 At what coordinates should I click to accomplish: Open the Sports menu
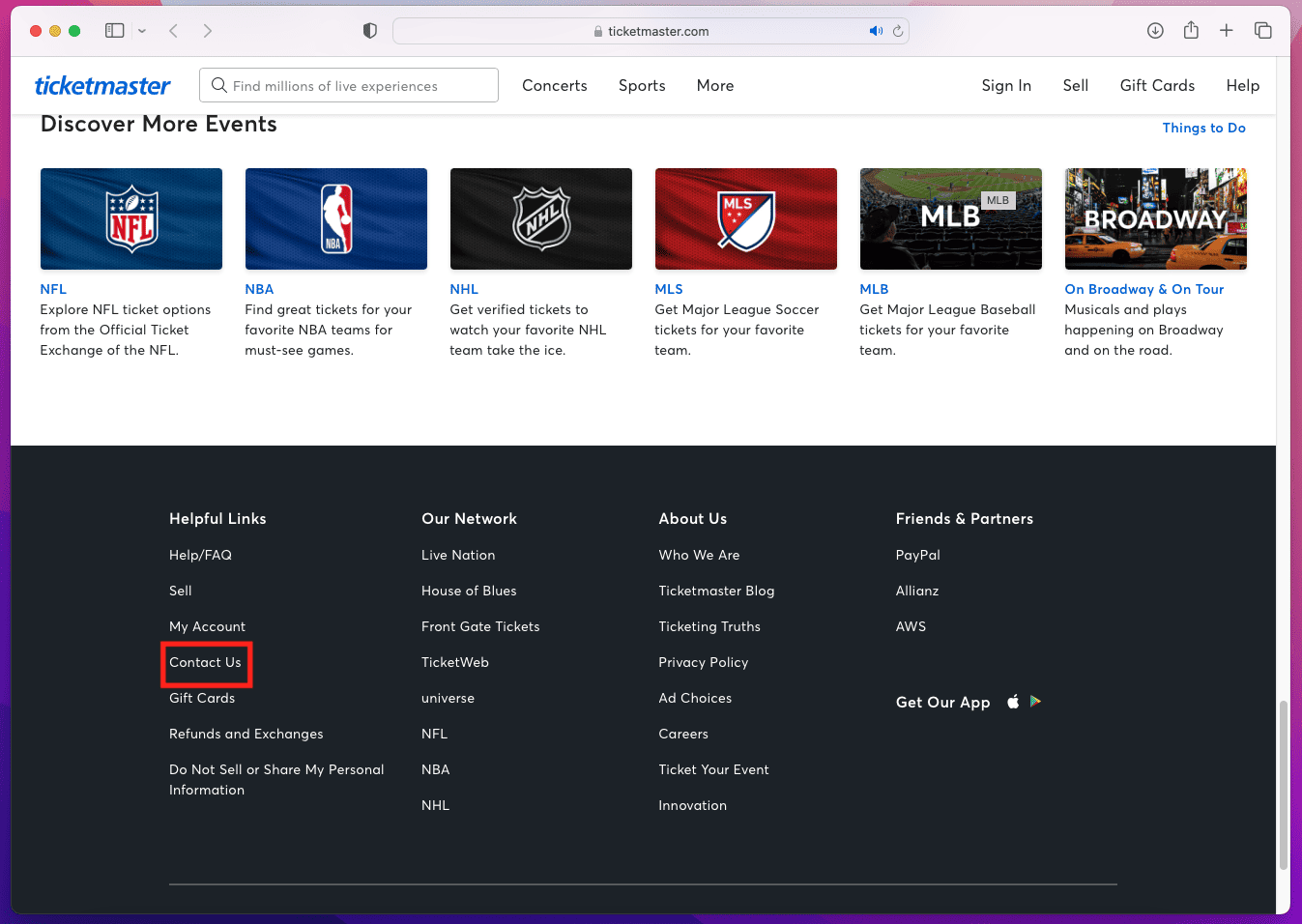coord(642,86)
